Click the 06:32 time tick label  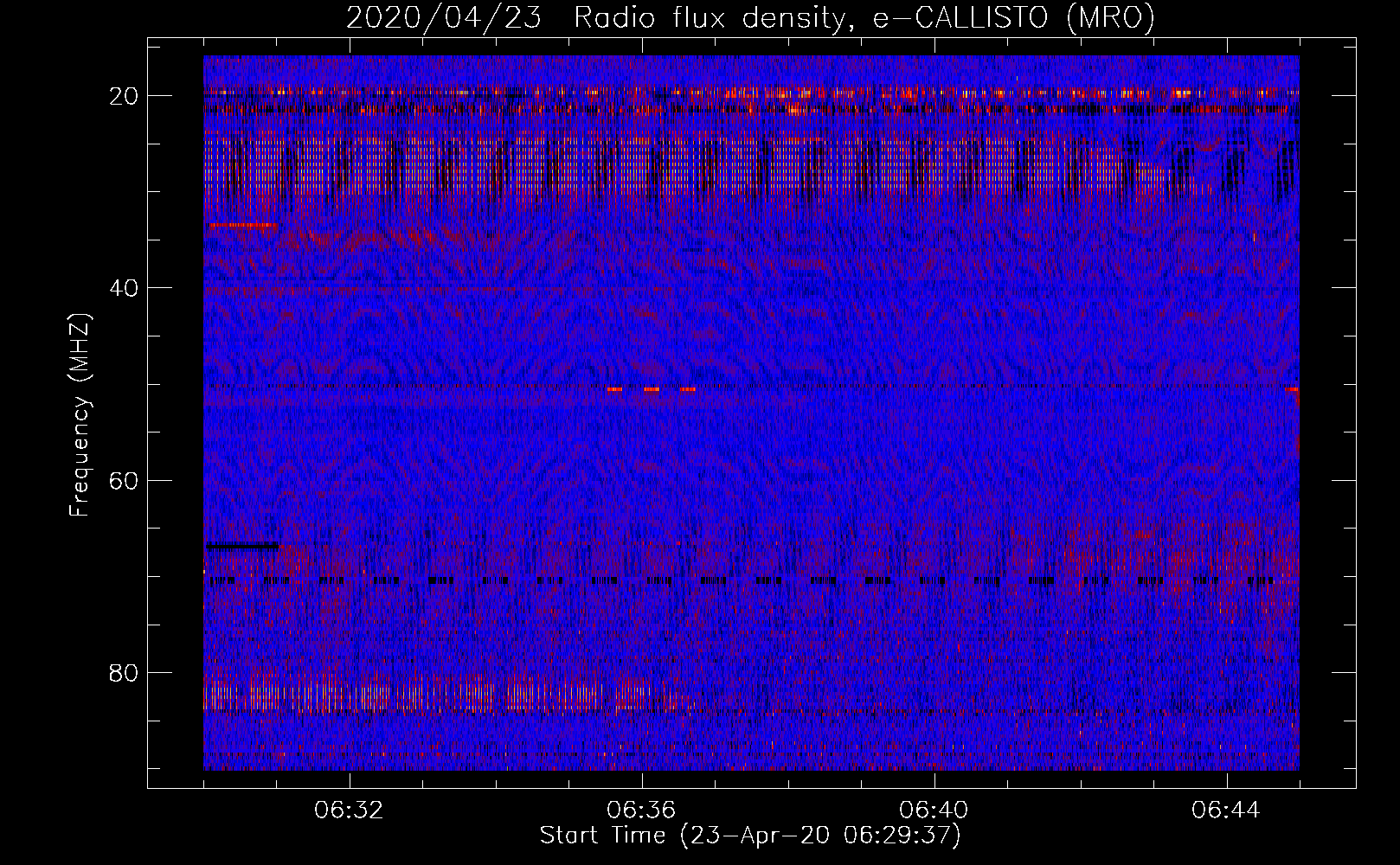[x=350, y=811]
